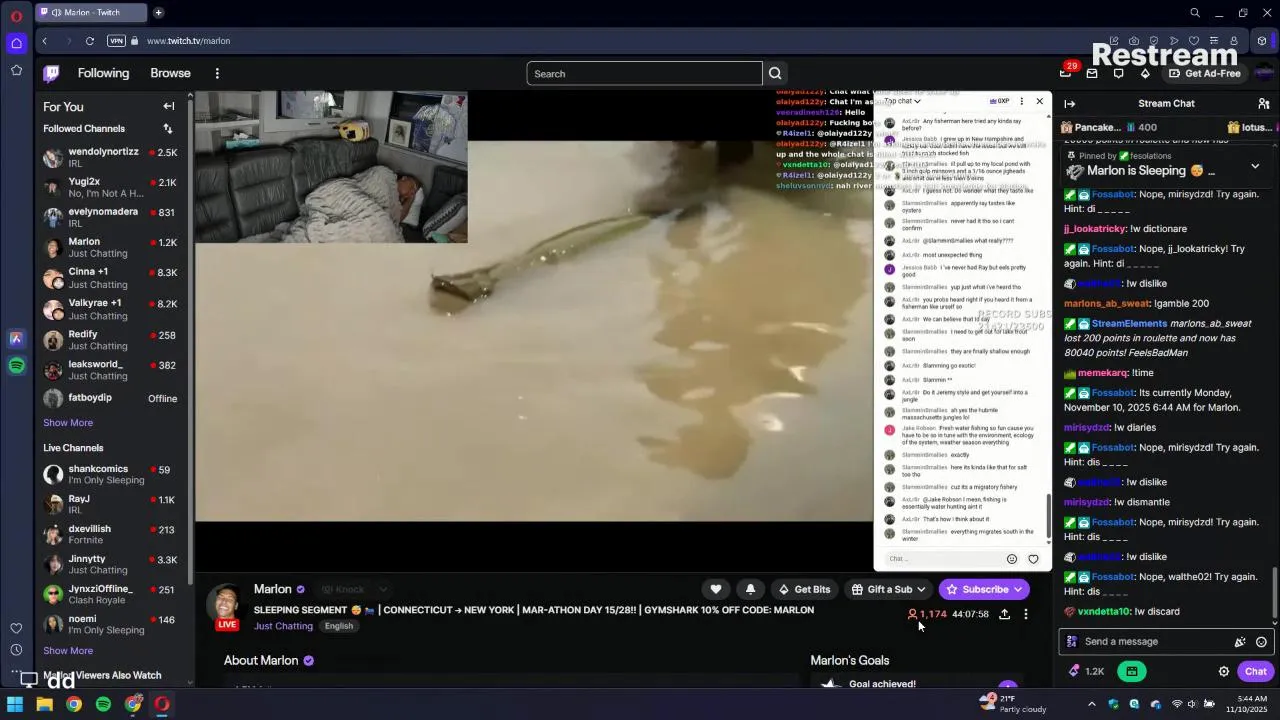Viewport: 1280px width, 720px height.
Task: Open Valkyrae channel in sidebar
Action: coord(110,309)
